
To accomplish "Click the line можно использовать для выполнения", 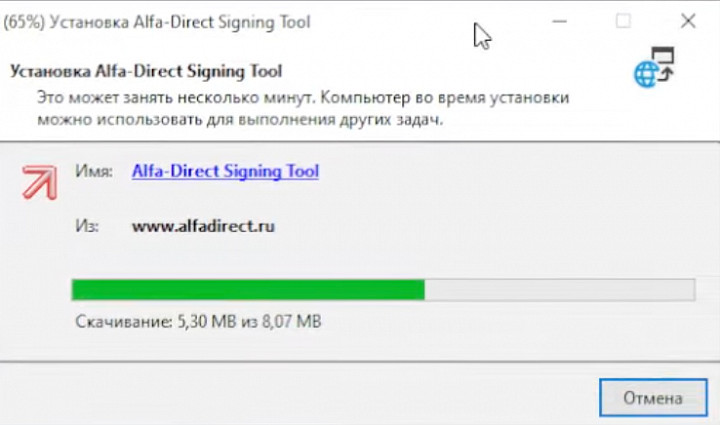I will 240,120.
